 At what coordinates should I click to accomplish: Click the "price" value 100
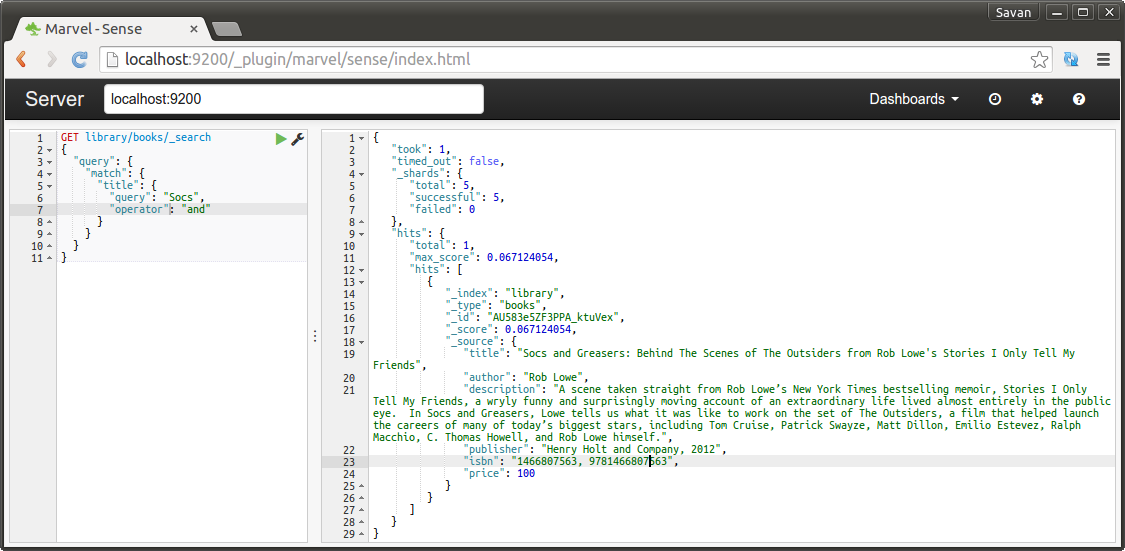pyautogui.click(x=526, y=474)
